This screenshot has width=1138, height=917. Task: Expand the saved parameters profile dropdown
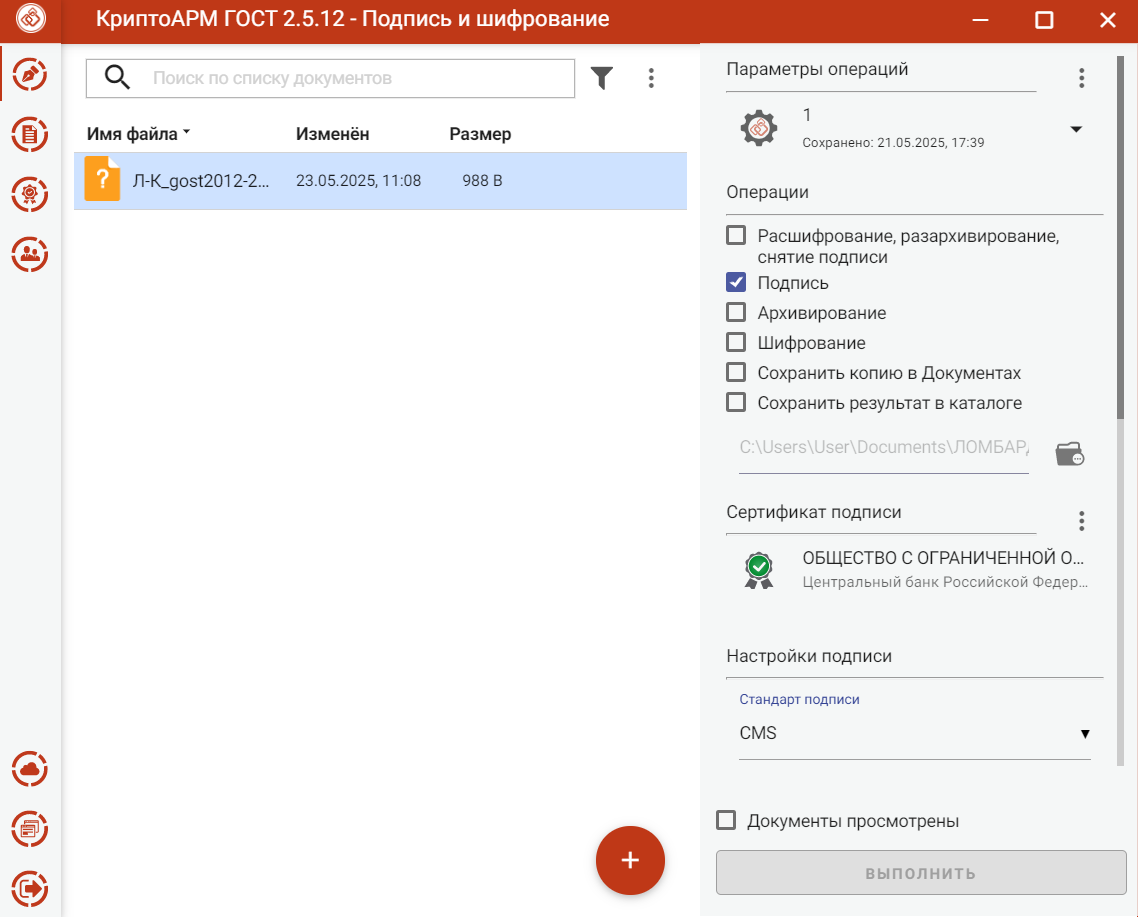coord(1076,129)
